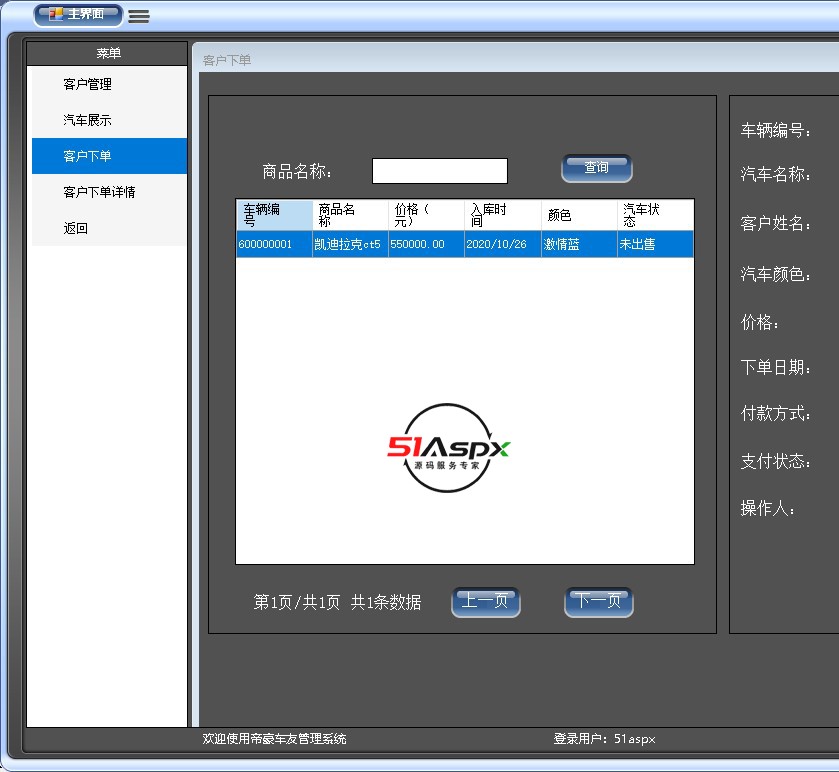
Task: Open 客户管理 from the sidebar menu
Action: point(88,84)
